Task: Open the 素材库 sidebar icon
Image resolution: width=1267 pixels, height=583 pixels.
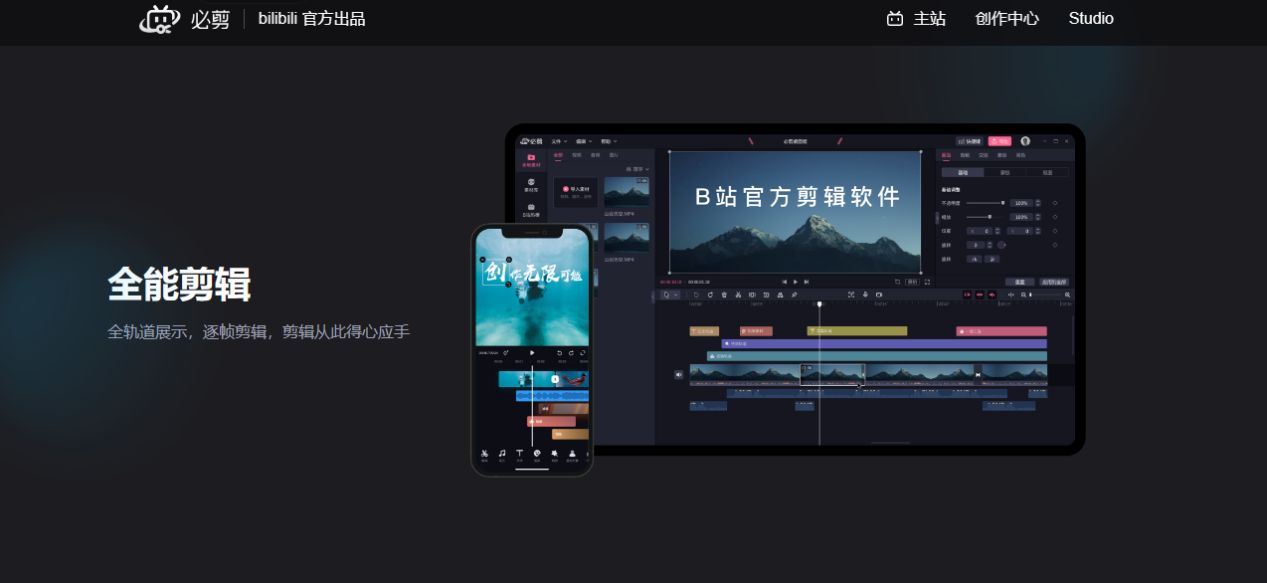Action: tap(531, 185)
